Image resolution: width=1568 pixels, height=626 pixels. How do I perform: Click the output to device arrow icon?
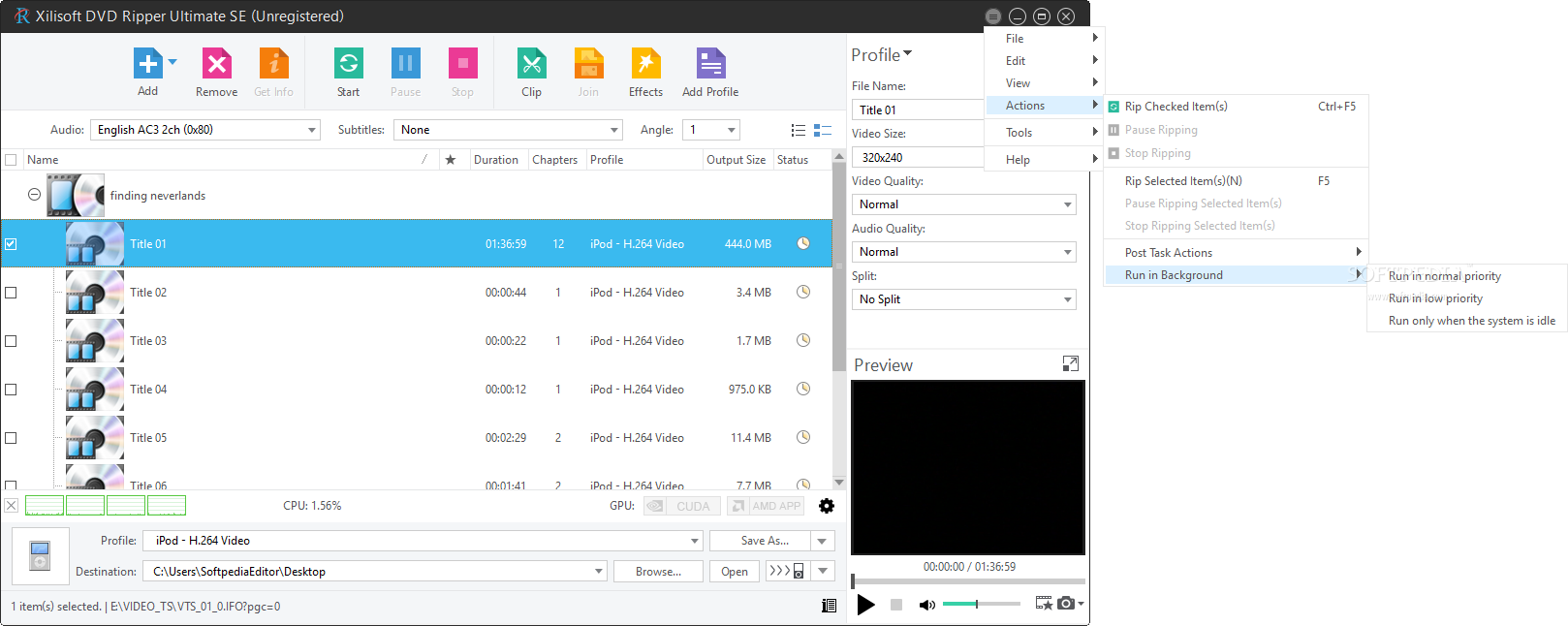(786, 571)
